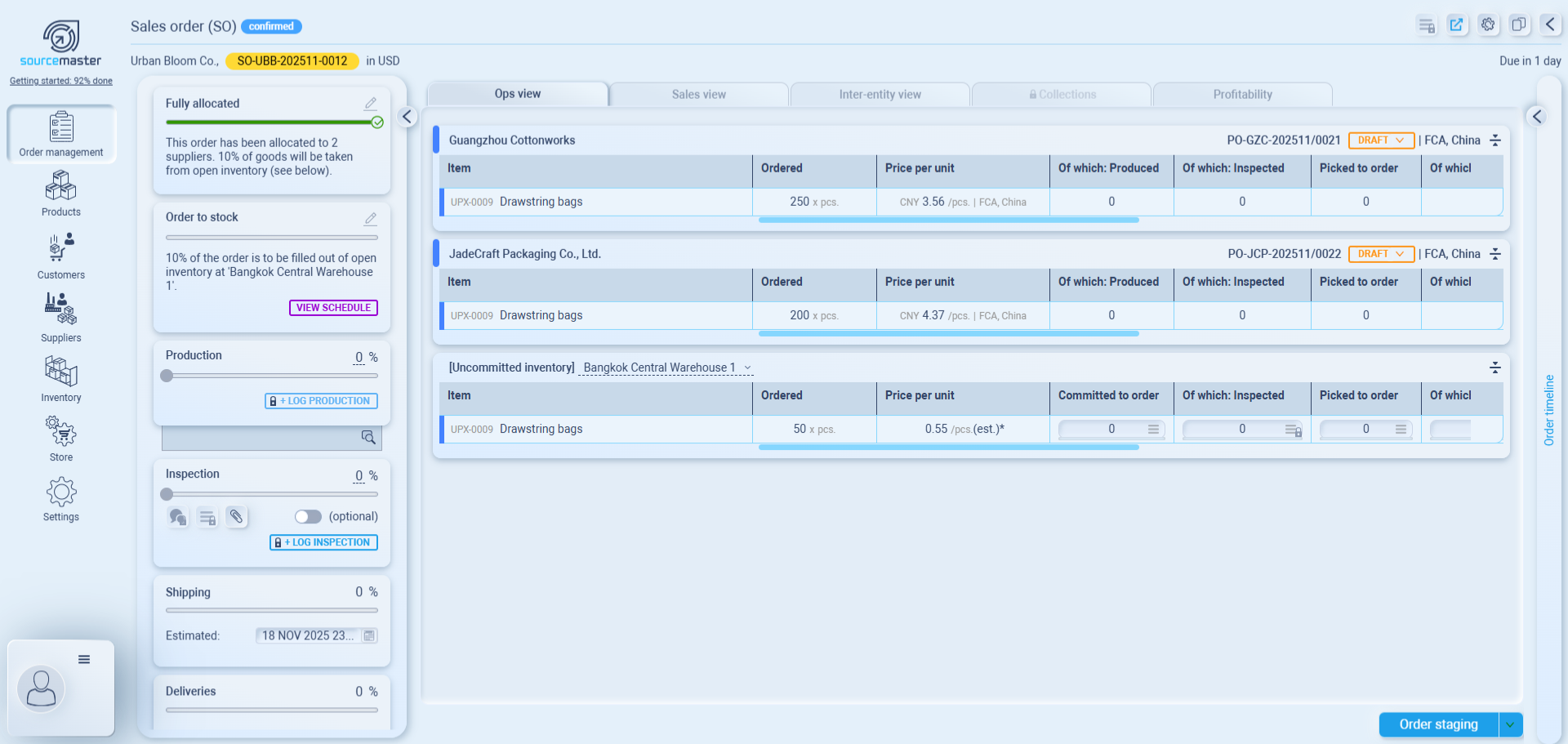Click the VIEW SCHEDULE button
1568x744 pixels.
coord(333,308)
